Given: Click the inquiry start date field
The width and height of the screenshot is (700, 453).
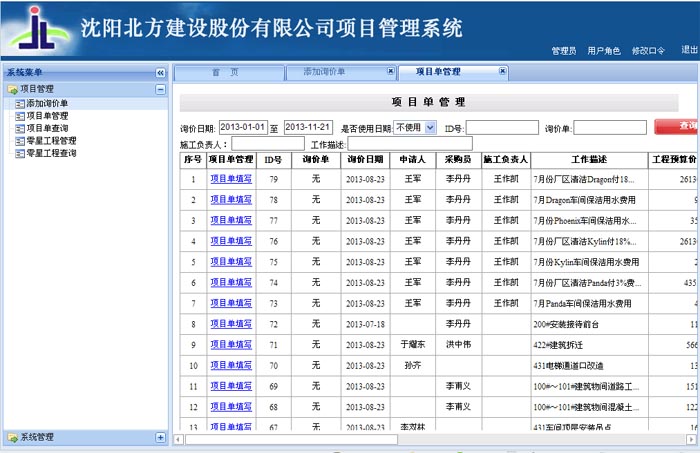Looking at the screenshot, I should (242, 127).
